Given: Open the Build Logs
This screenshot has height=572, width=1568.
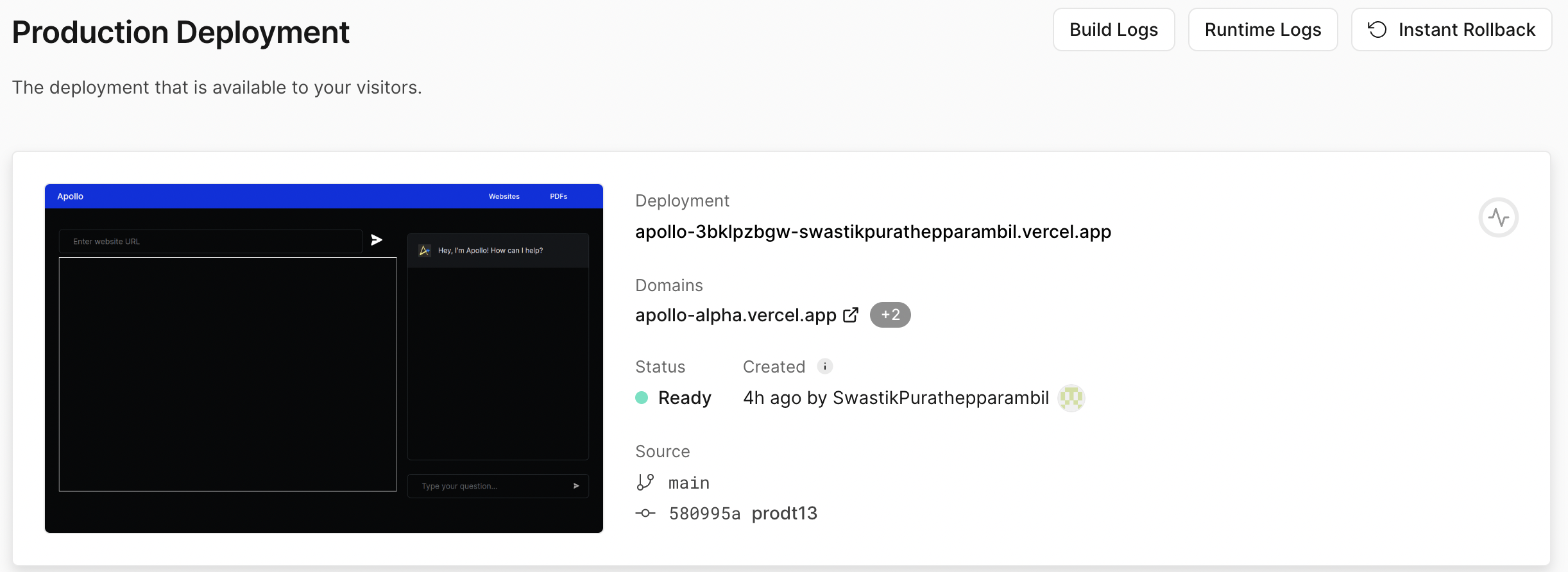Looking at the screenshot, I should click(1114, 29).
